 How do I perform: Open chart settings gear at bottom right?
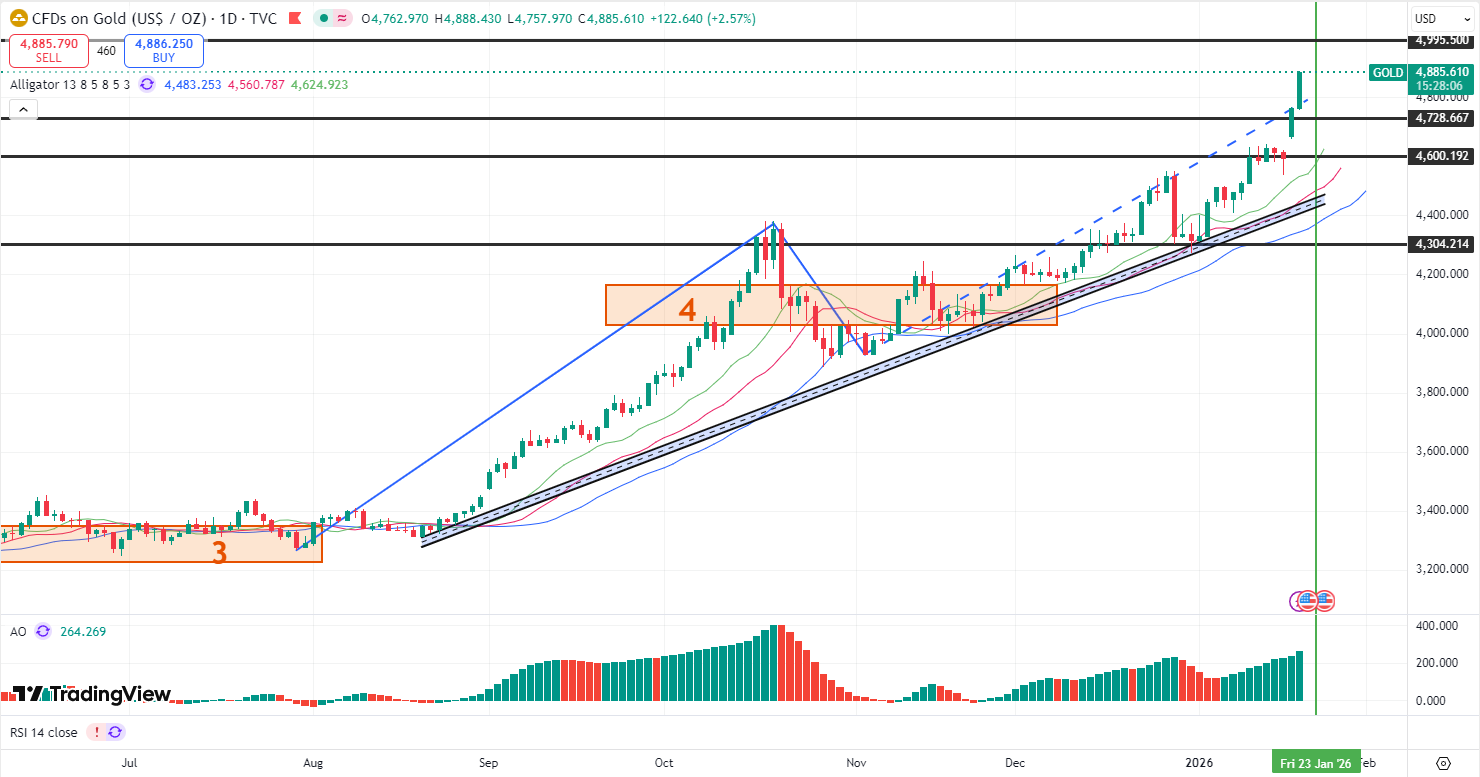click(x=1443, y=763)
